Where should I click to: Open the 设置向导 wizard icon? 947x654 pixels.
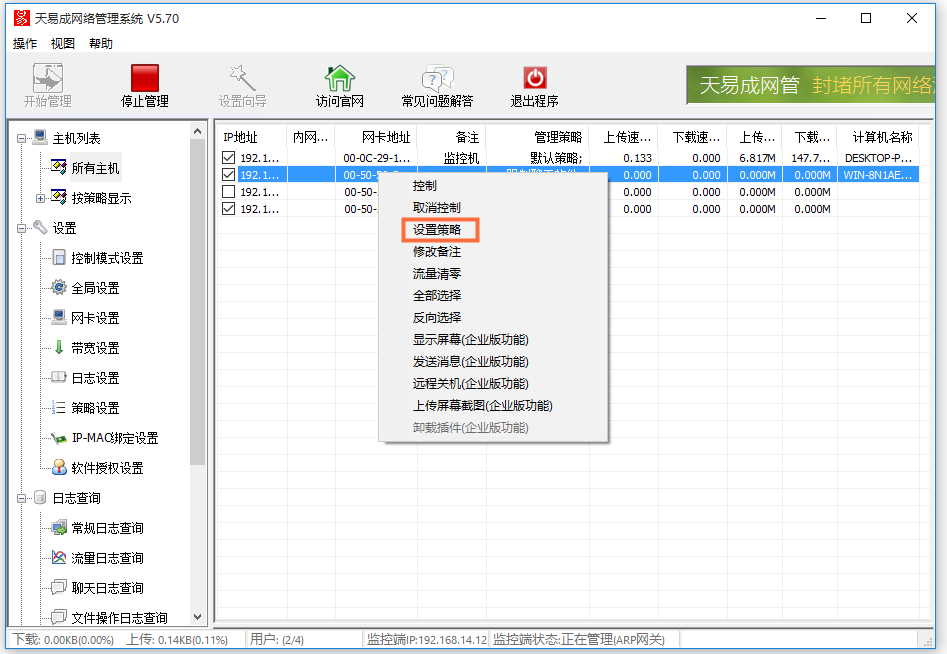coord(242,78)
